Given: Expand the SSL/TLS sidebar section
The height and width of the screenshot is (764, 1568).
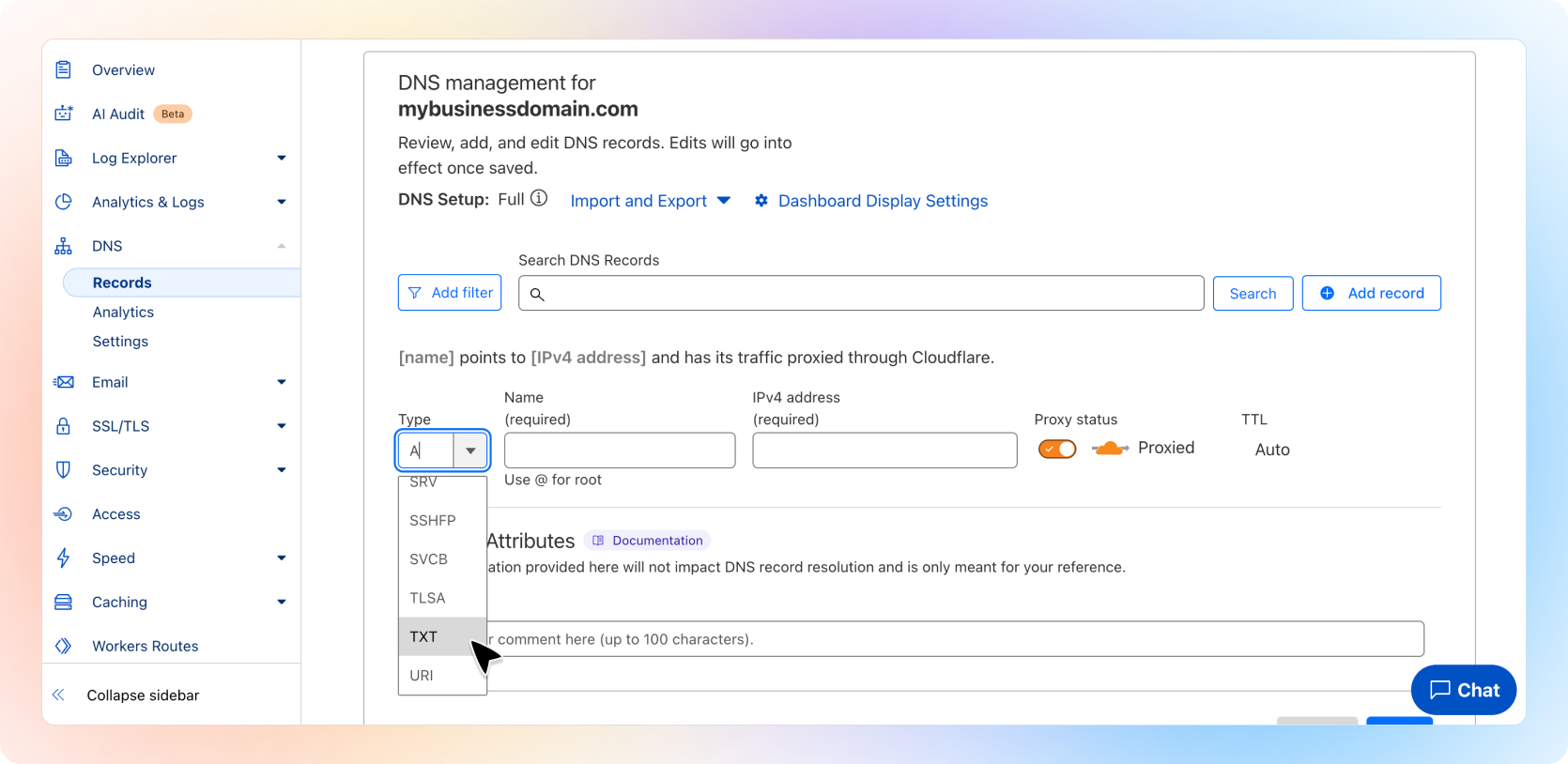Looking at the screenshot, I should tap(282, 426).
